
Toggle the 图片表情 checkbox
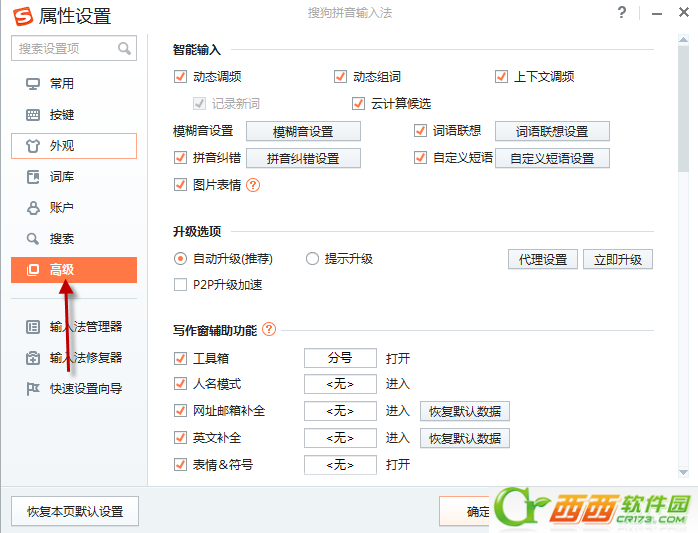click(180, 184)
